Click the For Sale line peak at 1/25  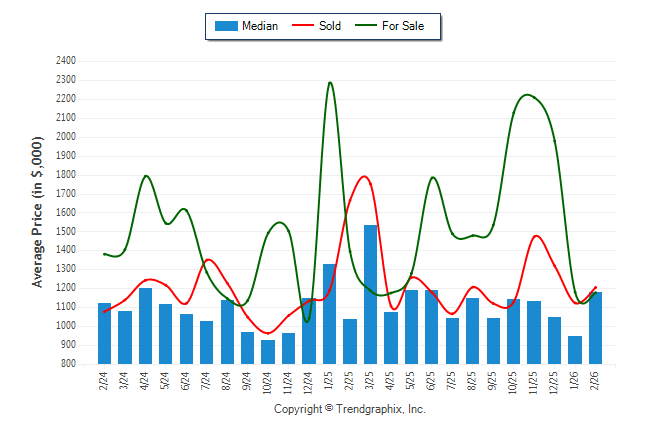click(x=329, y=83)
